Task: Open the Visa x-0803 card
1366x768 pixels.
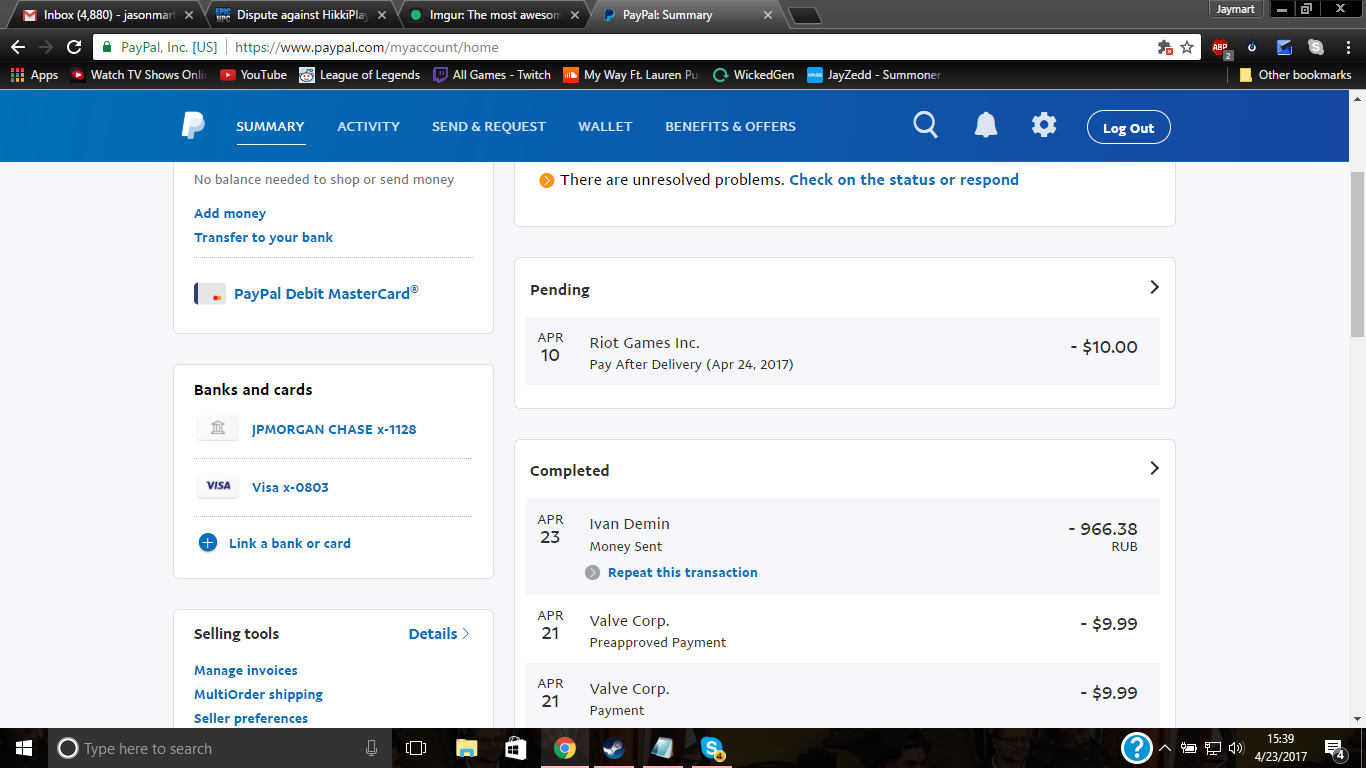Action: coord(290,487)
